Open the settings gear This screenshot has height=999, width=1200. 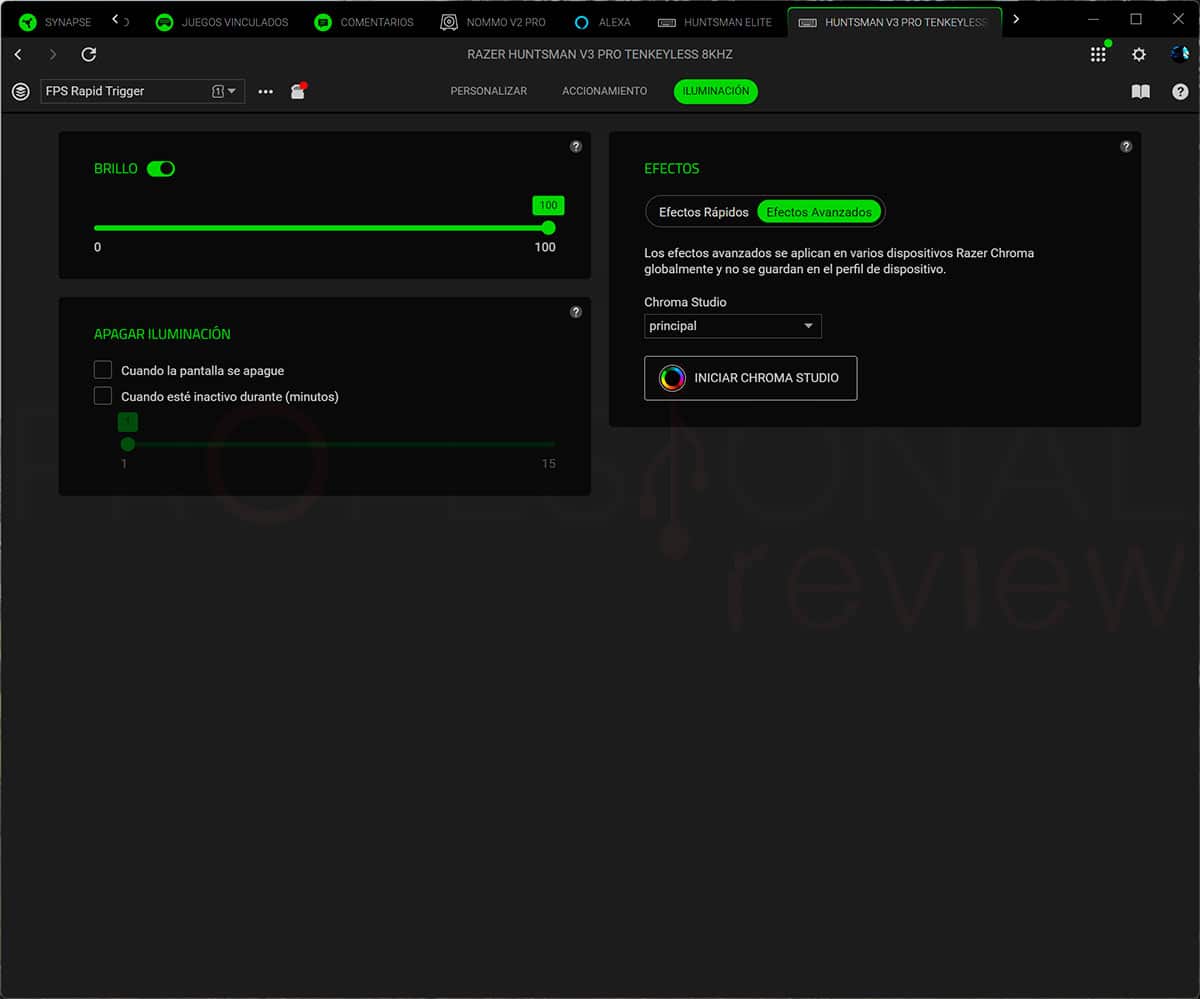1139,54
